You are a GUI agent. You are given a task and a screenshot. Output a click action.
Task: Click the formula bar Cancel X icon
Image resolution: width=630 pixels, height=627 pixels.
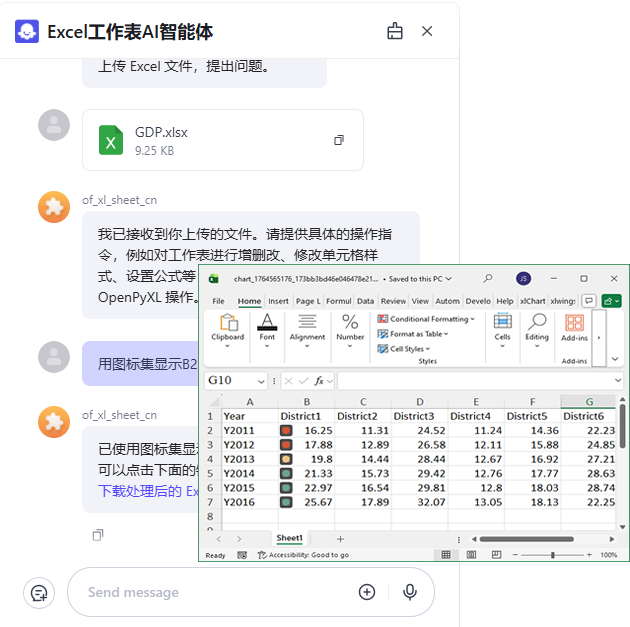(x=288, y=380)
